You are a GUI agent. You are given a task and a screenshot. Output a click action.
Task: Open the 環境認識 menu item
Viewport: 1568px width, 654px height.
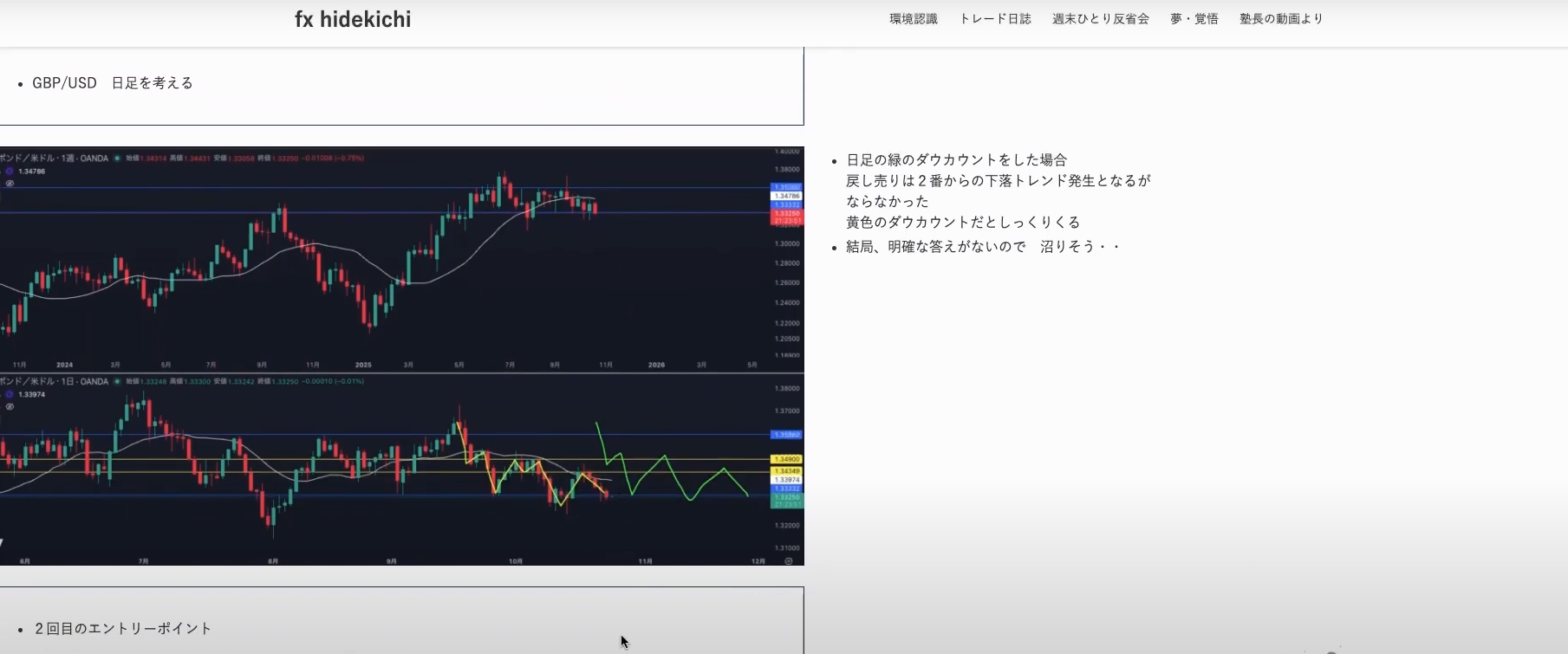pyautogui.click(x=913, y=19)
